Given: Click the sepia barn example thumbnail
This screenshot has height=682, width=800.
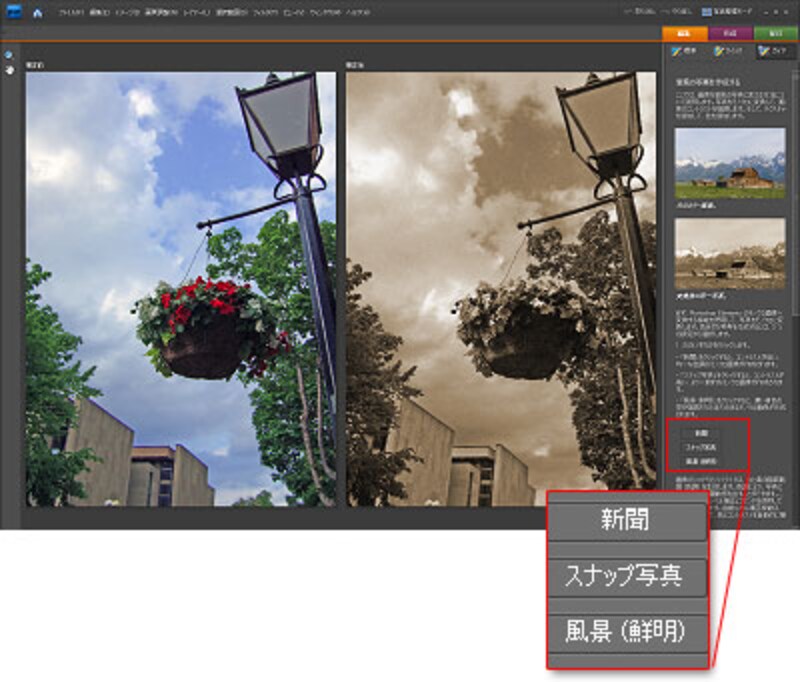Looking at the screenshot, I should [x=729, y=253].
